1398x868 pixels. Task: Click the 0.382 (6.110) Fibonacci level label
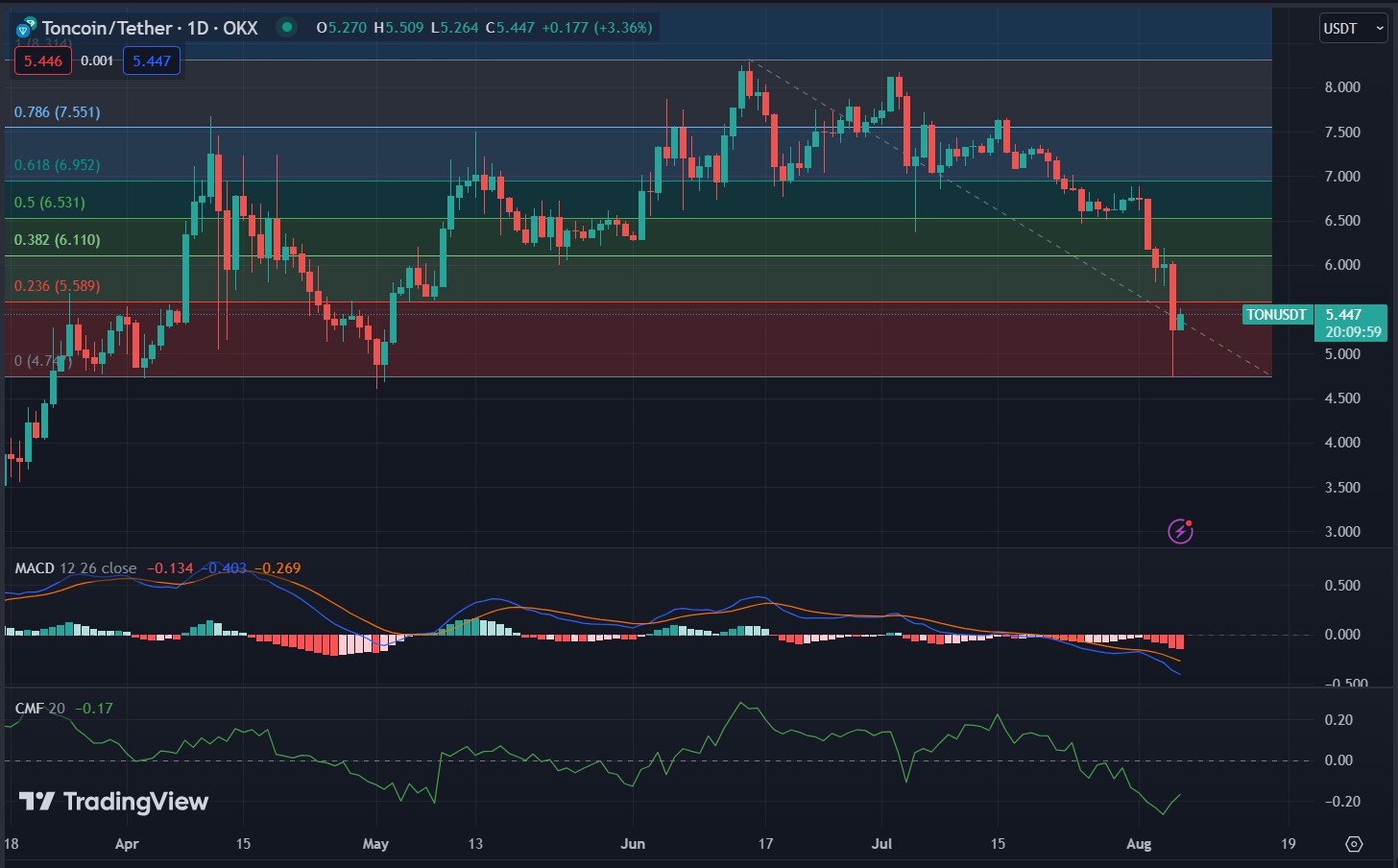58,240
